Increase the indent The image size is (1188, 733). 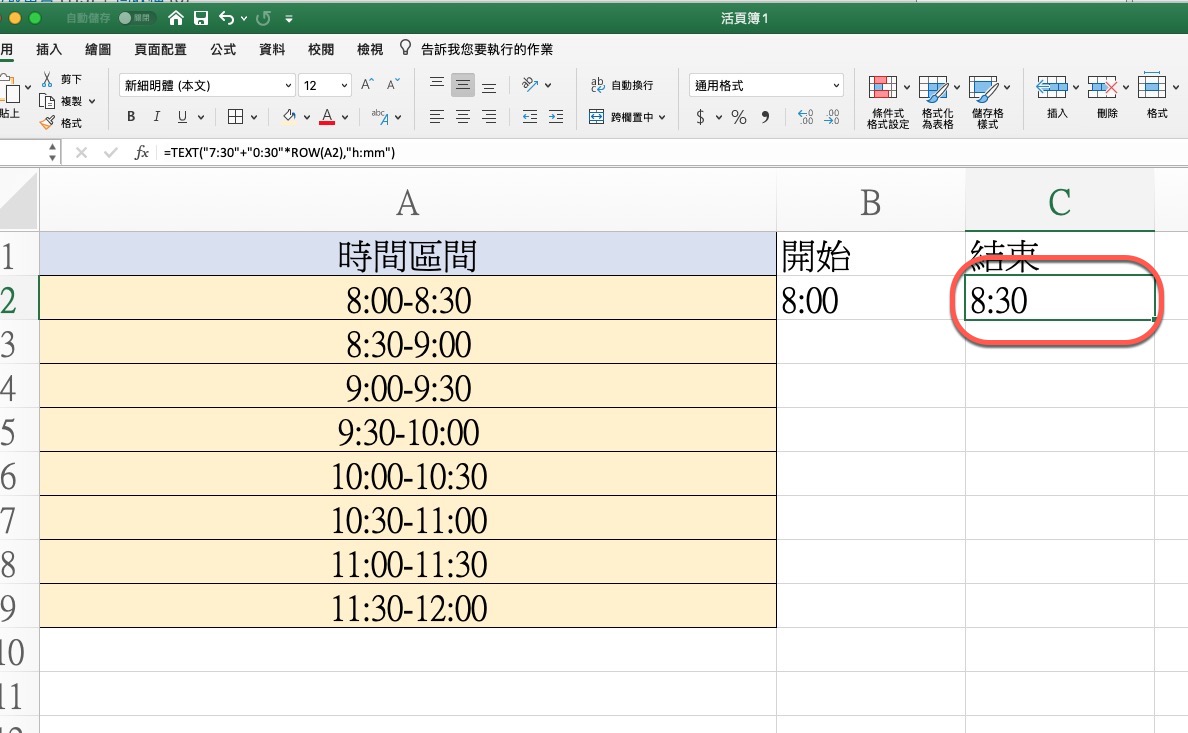(x=555, y=117)
